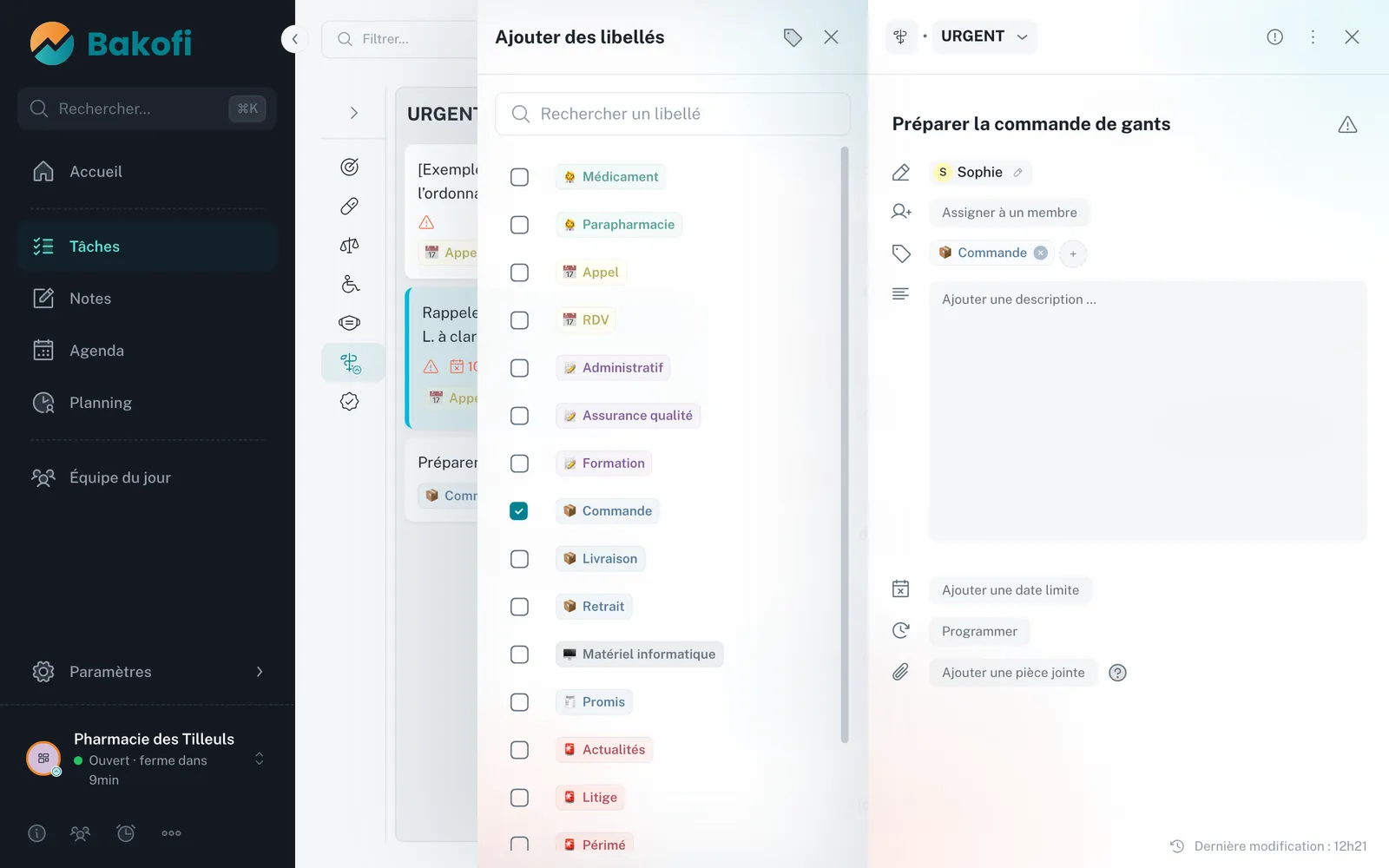Select the wheelchair accessibility category icon

point(350,284)
